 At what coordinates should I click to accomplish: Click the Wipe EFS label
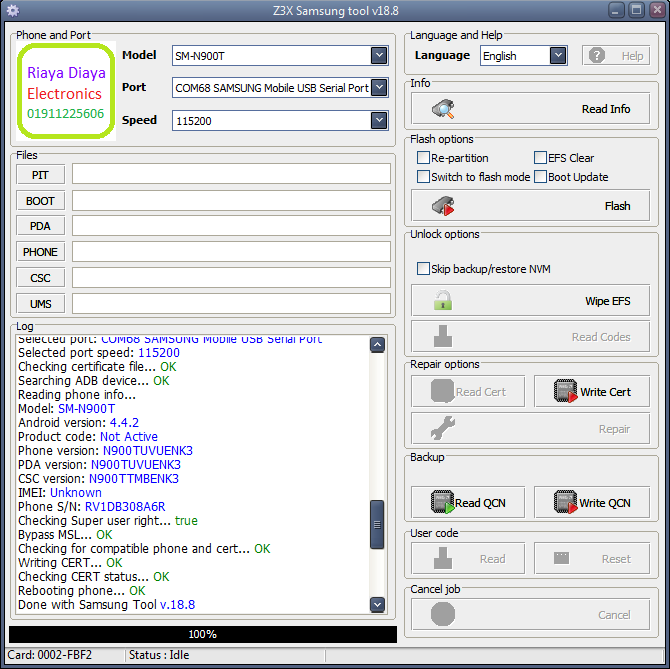pos(608,301)
